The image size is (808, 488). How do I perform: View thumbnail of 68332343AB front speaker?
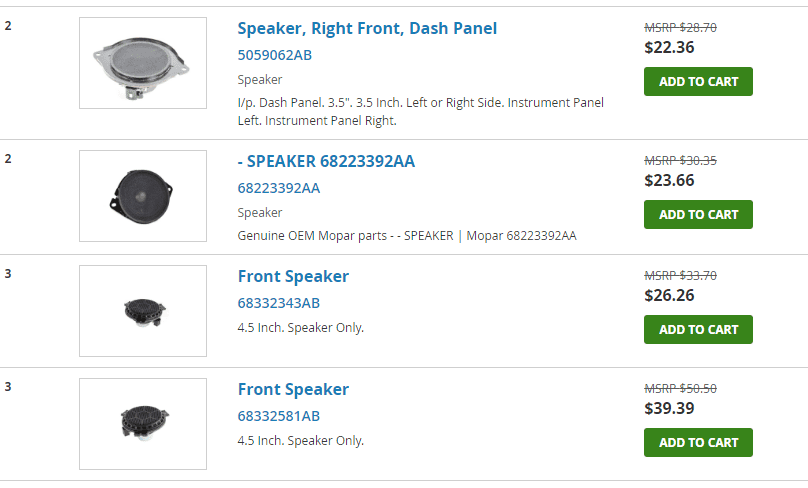point(143,311)
